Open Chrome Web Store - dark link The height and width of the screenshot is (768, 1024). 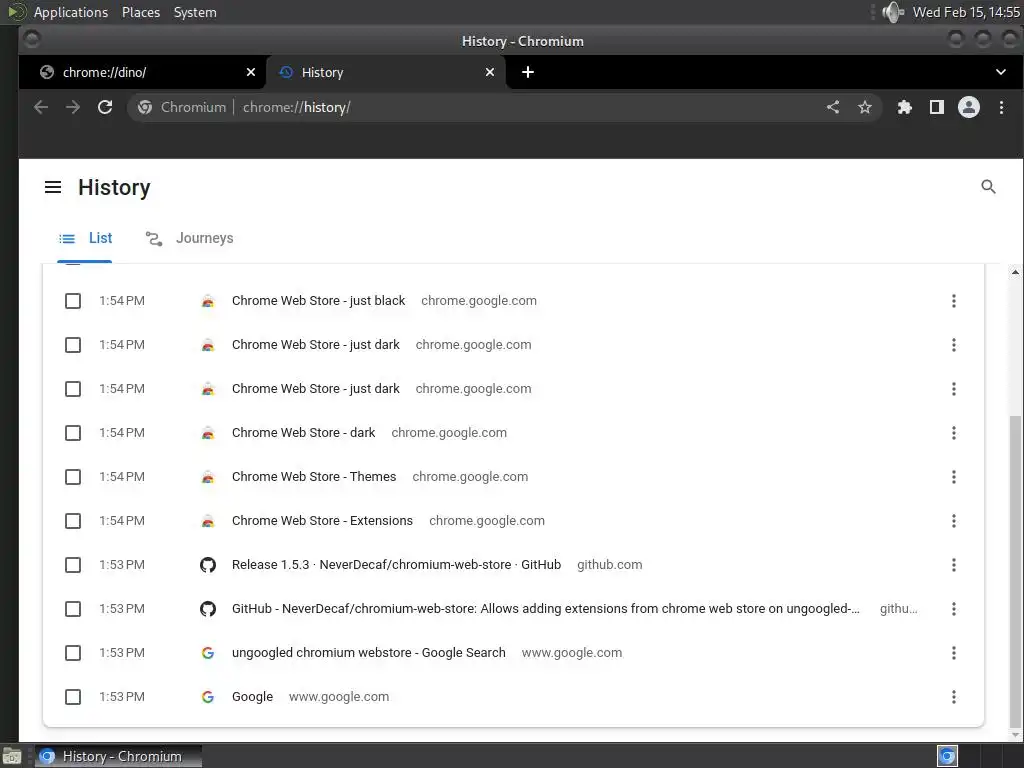click(x=304, y=433)
